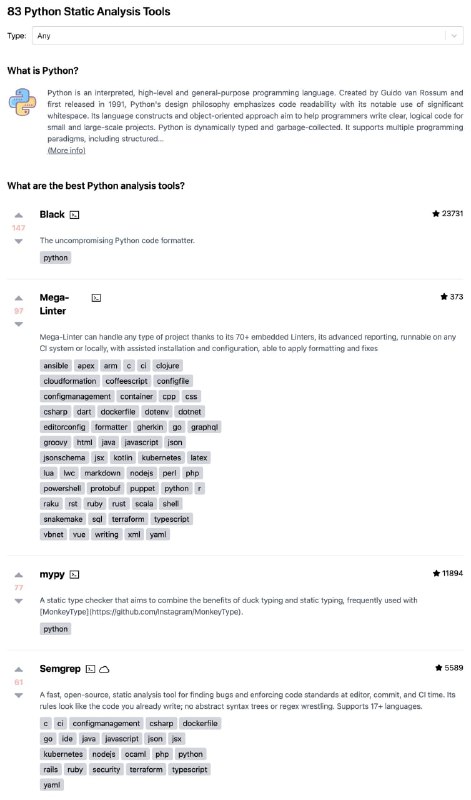
Task: Upvote the Black formatter entry
Action: (18, 215)
